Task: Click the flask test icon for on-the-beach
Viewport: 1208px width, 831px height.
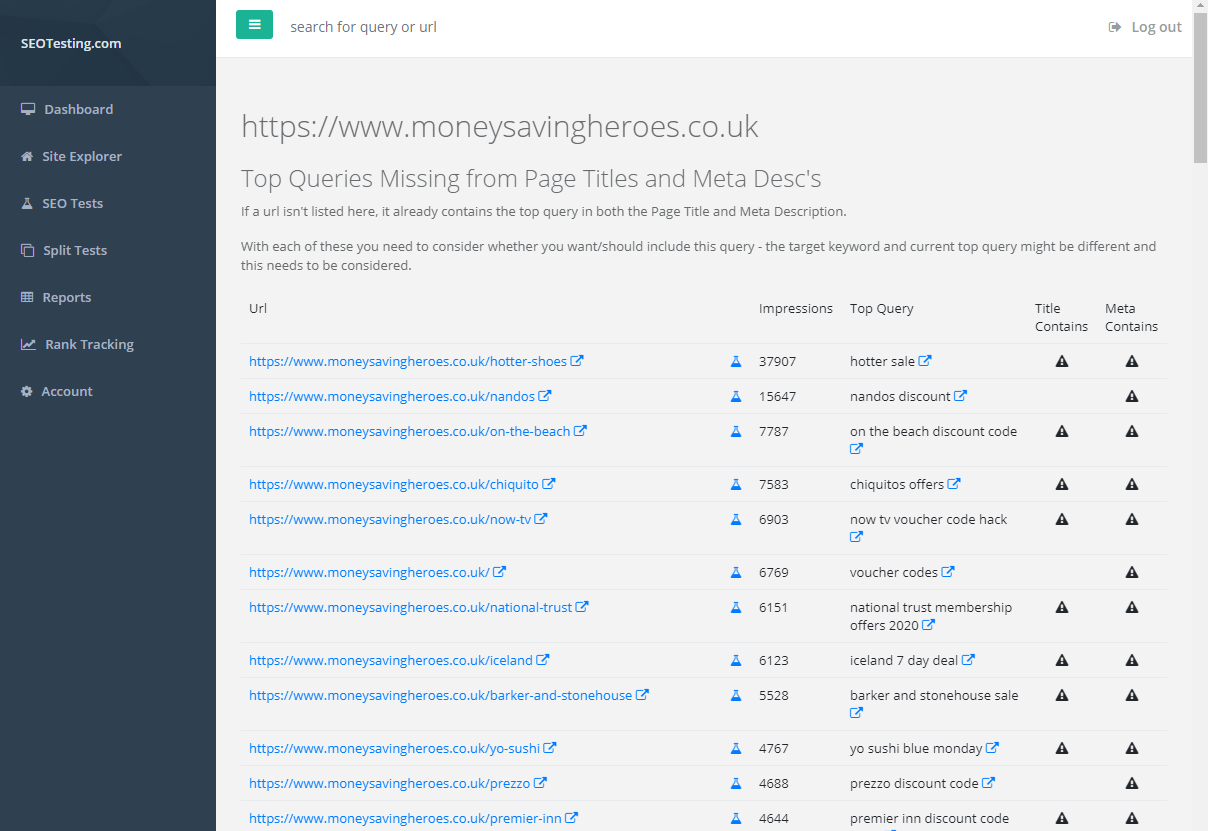Action: click(x=736, y=431)
